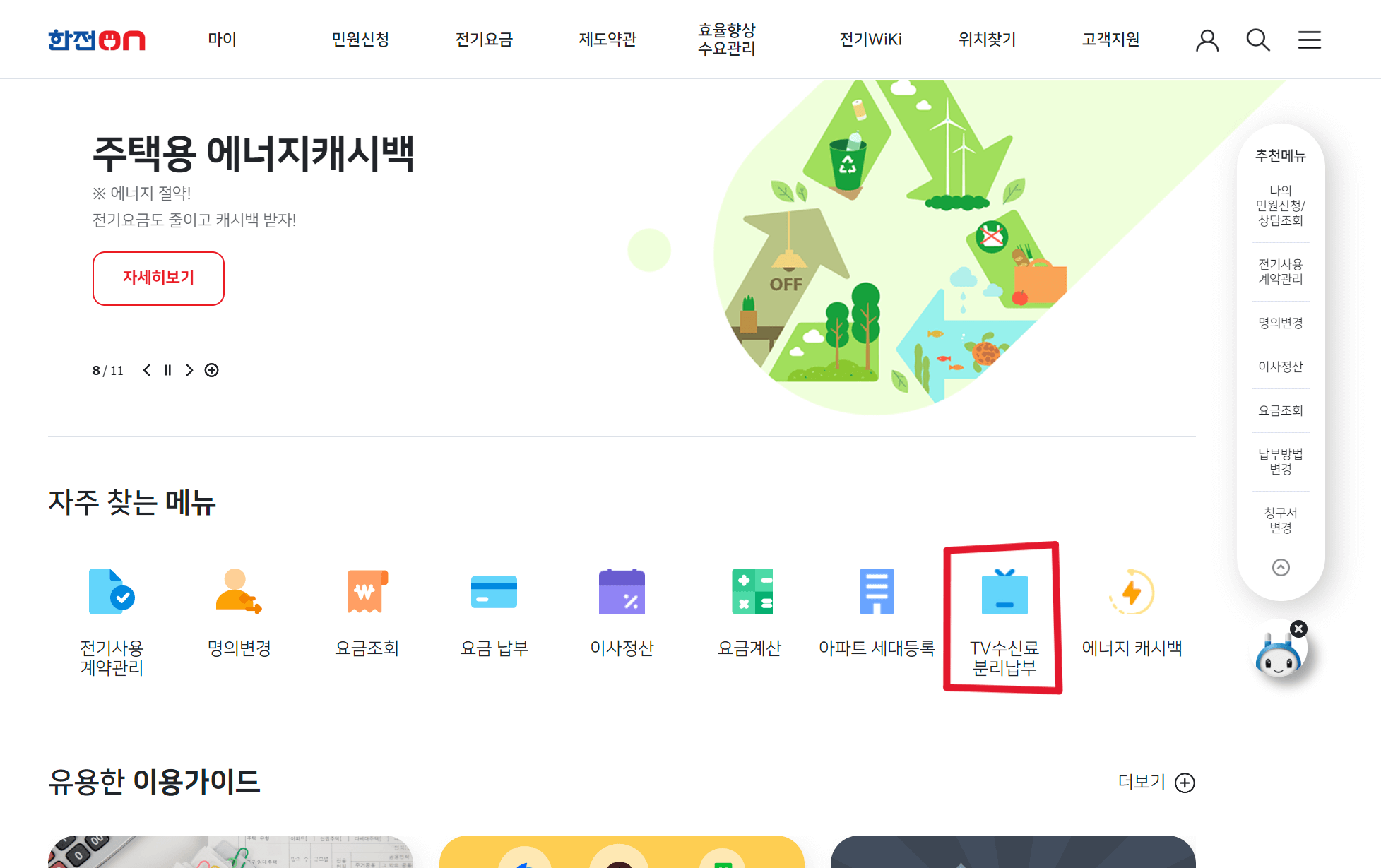Image resolution: width=1381 pixels, height=868 pixels.
Task: Open 전기사용 계약관리 document icon
Action: [112, 592]
